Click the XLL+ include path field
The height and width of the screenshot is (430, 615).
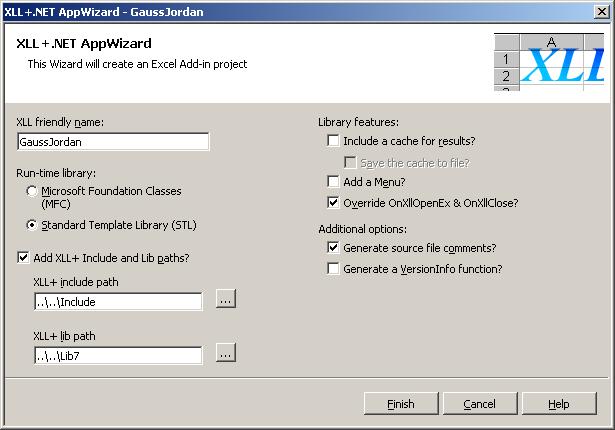[117, 301]
